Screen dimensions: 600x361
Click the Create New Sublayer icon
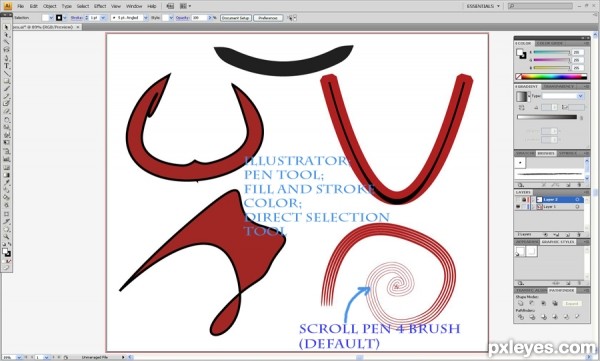557,234
